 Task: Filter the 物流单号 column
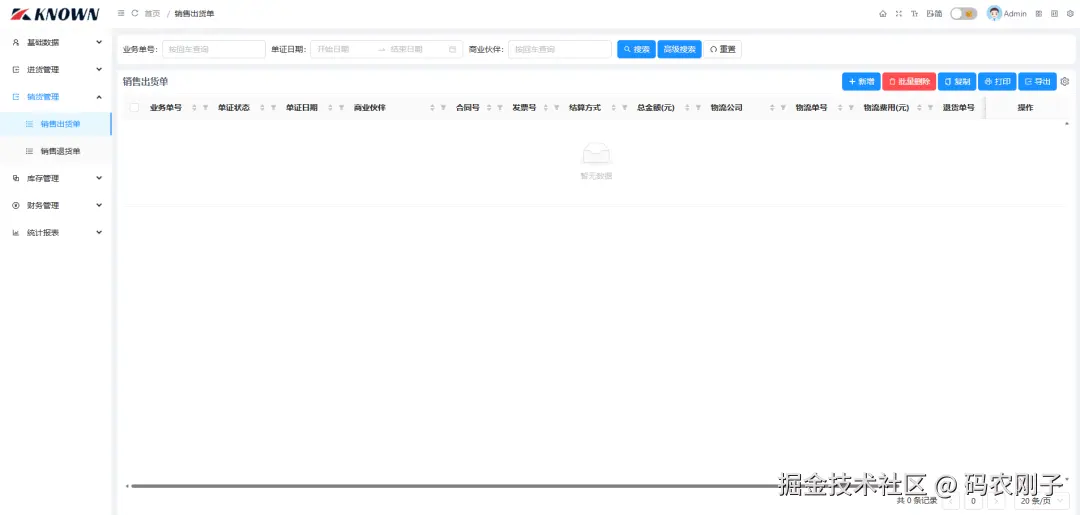851,108
